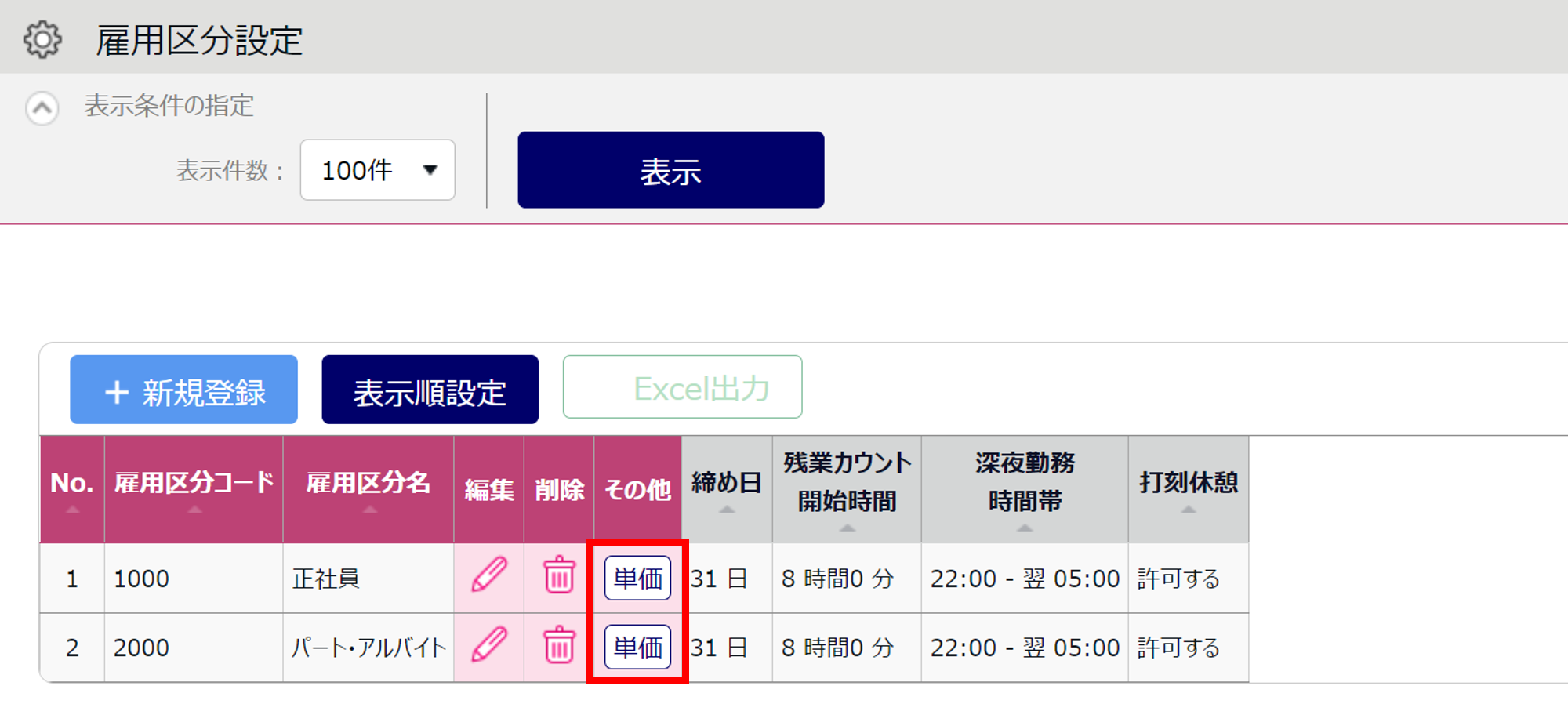Open 単価 for the 正社員 row
Image resolution: width=1568 pixels, height=722 pixels.
(638, 578)
